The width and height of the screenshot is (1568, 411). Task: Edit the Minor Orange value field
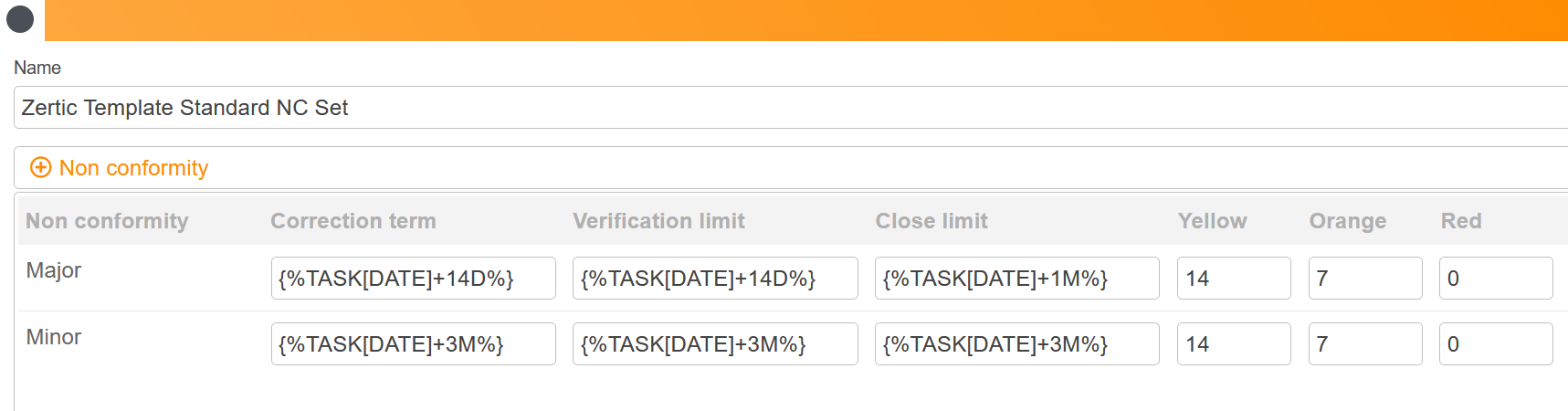pyautogui.click(x=1364, y=344)
